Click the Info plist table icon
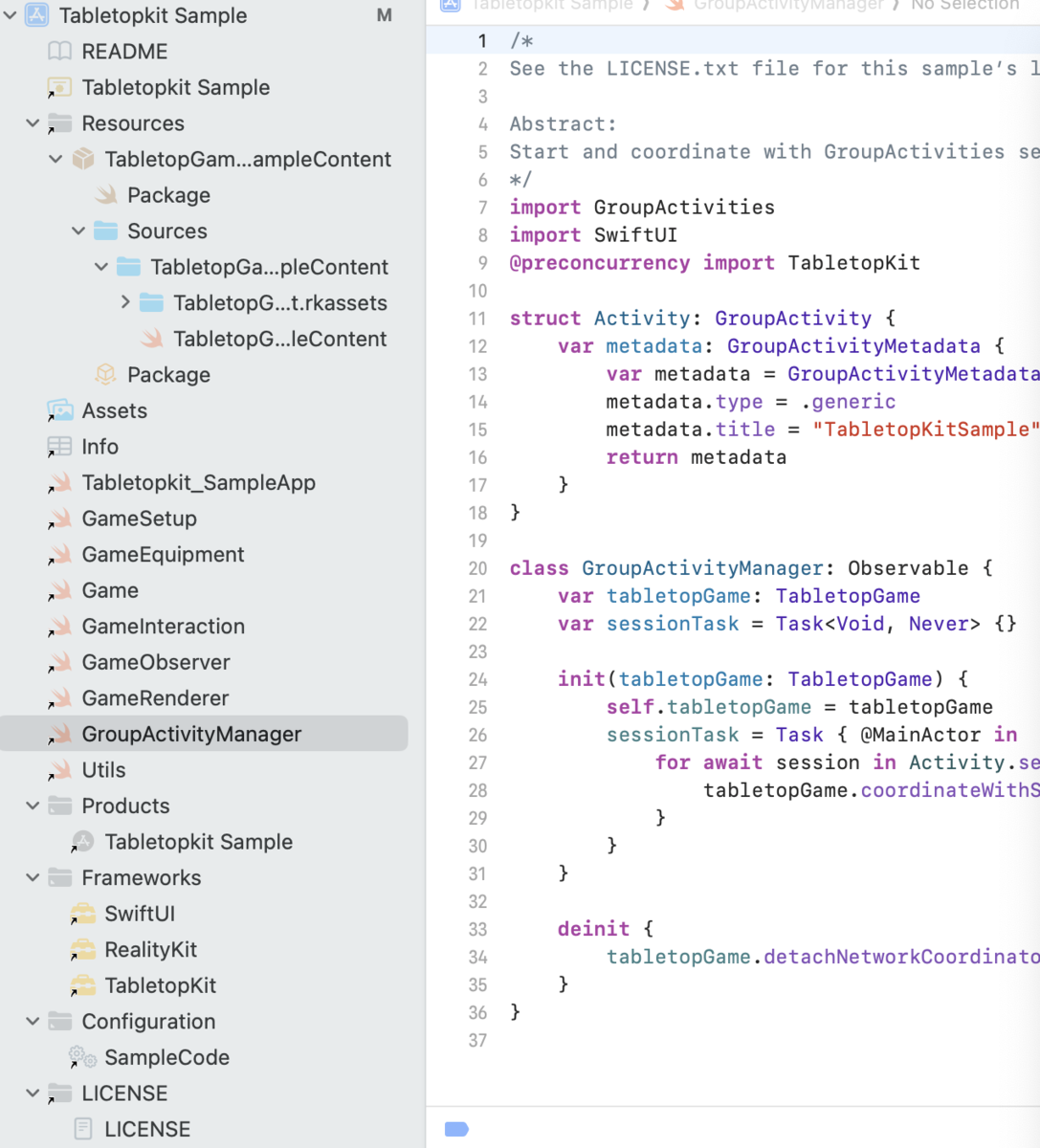1040x1148 pixels. pos(60,446)
